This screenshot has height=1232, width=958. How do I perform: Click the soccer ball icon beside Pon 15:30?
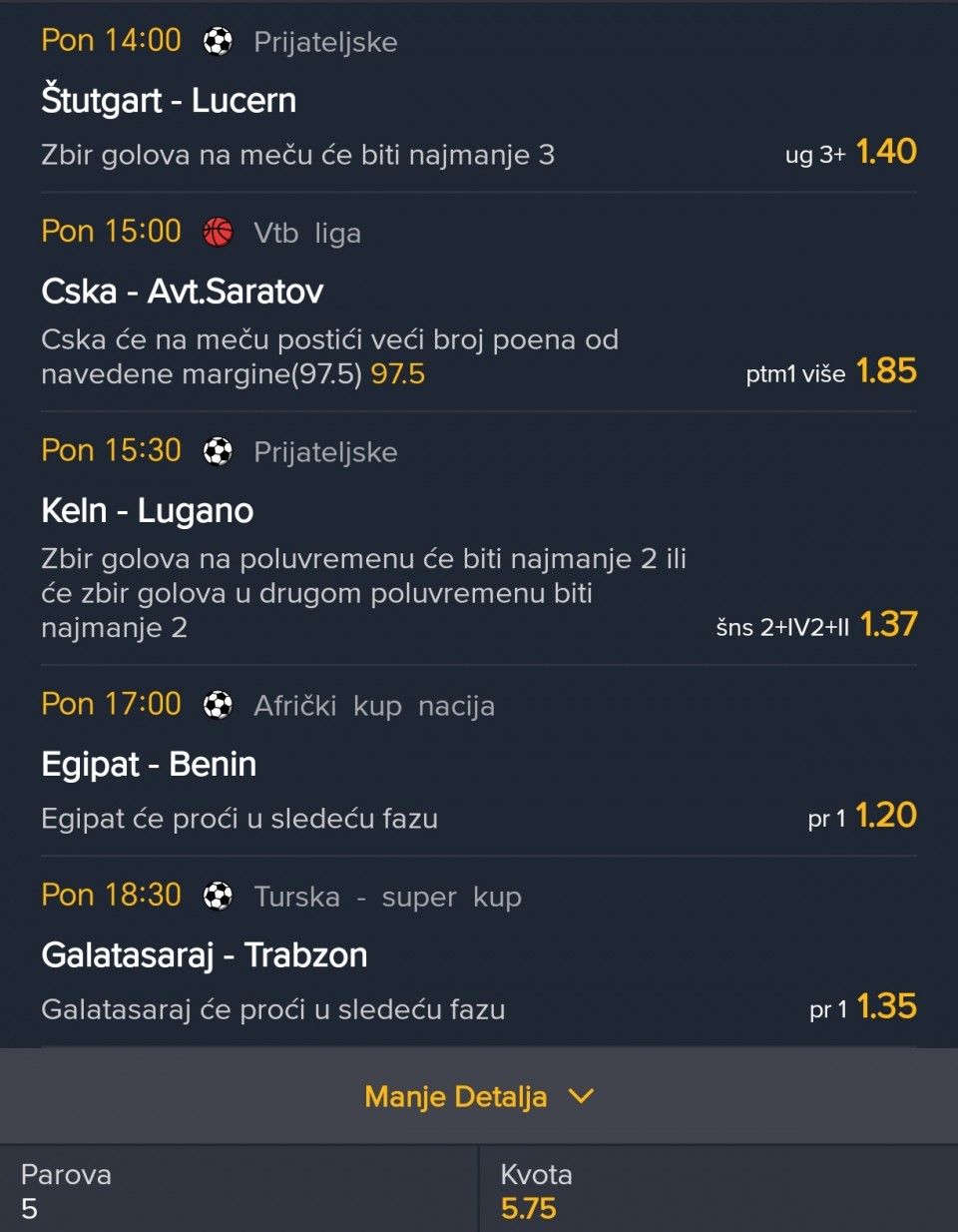click(218, 451)
